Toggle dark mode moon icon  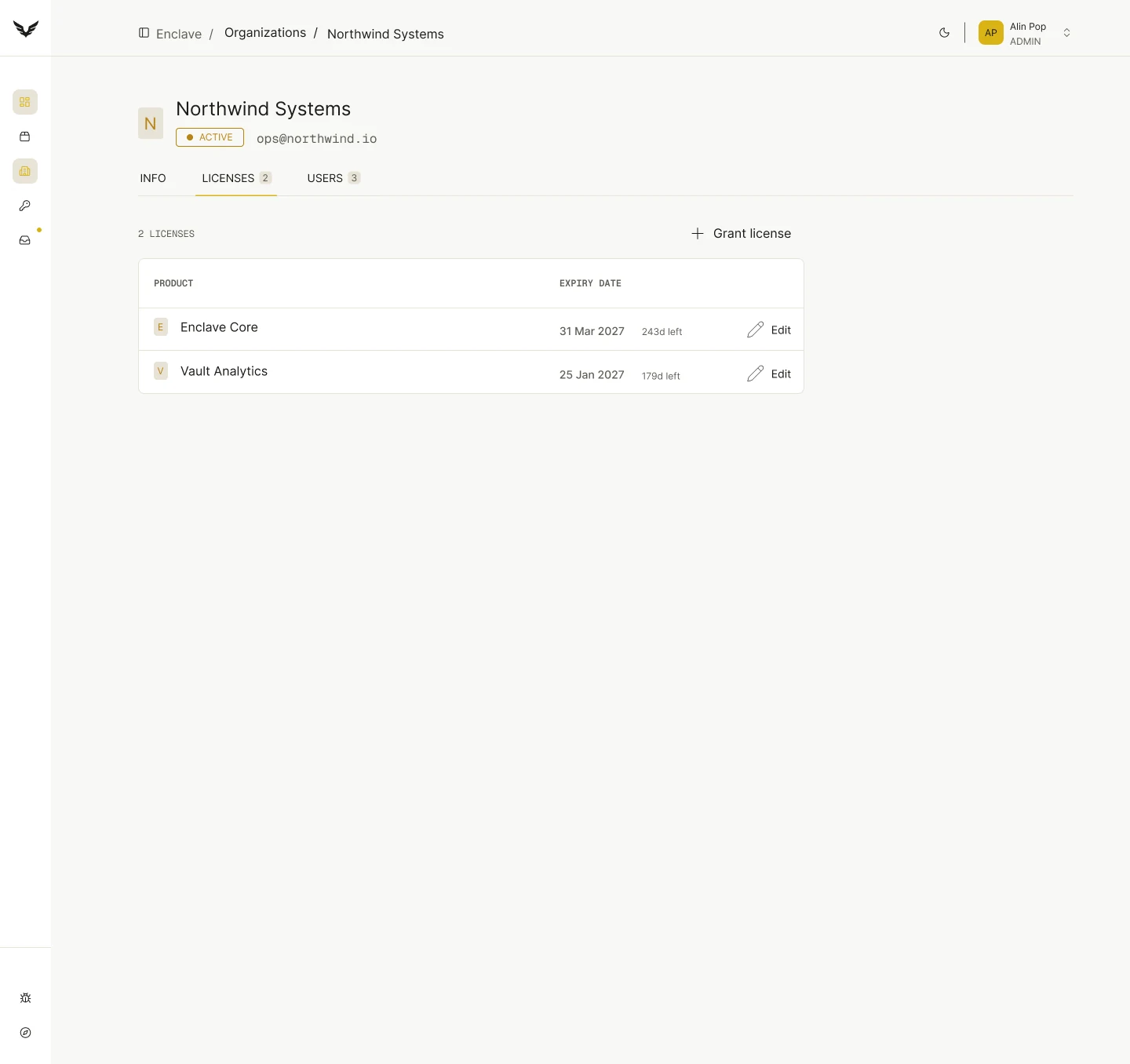click(945, 33)
